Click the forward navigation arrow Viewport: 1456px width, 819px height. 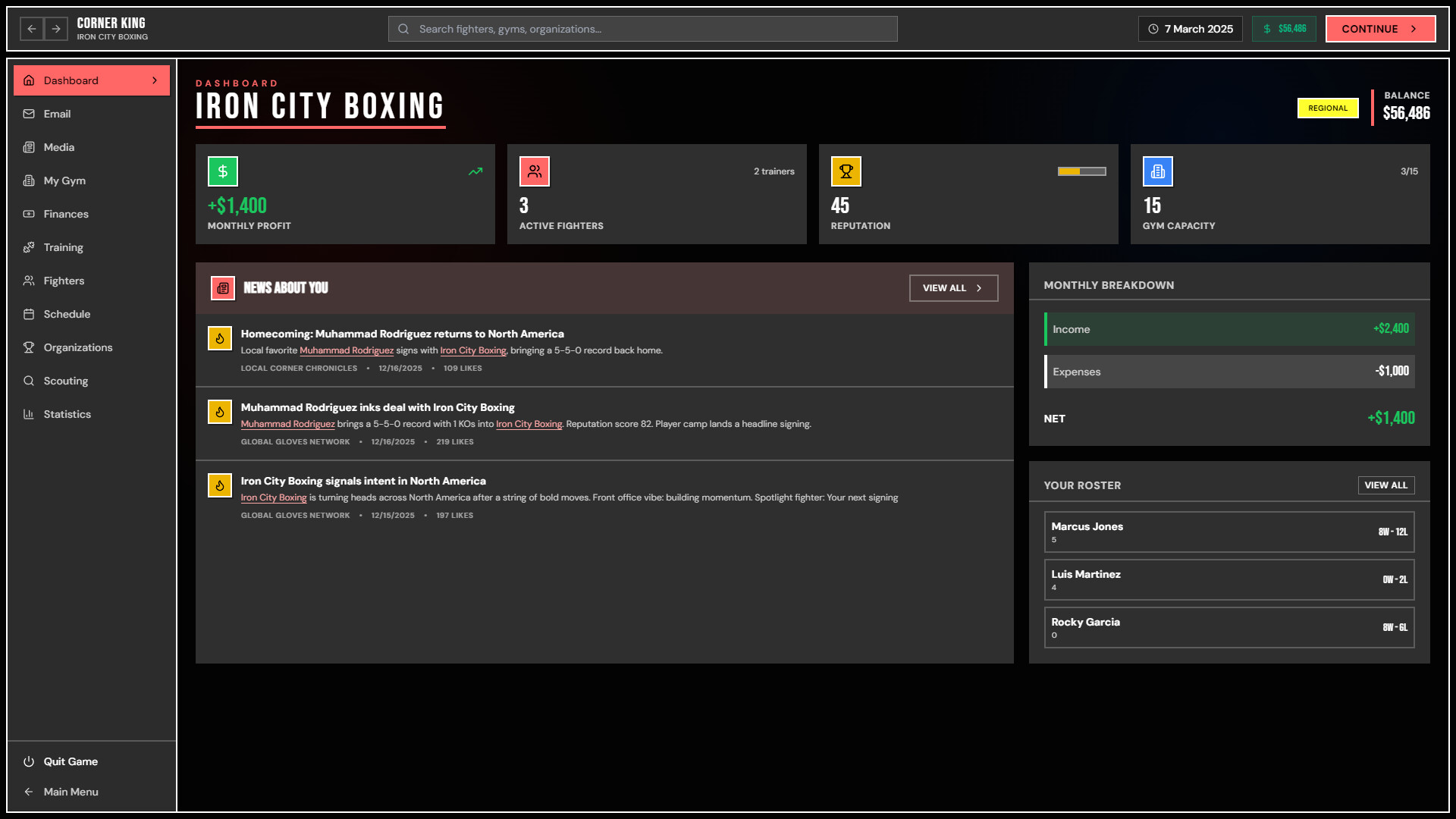[x=57, y=29]
